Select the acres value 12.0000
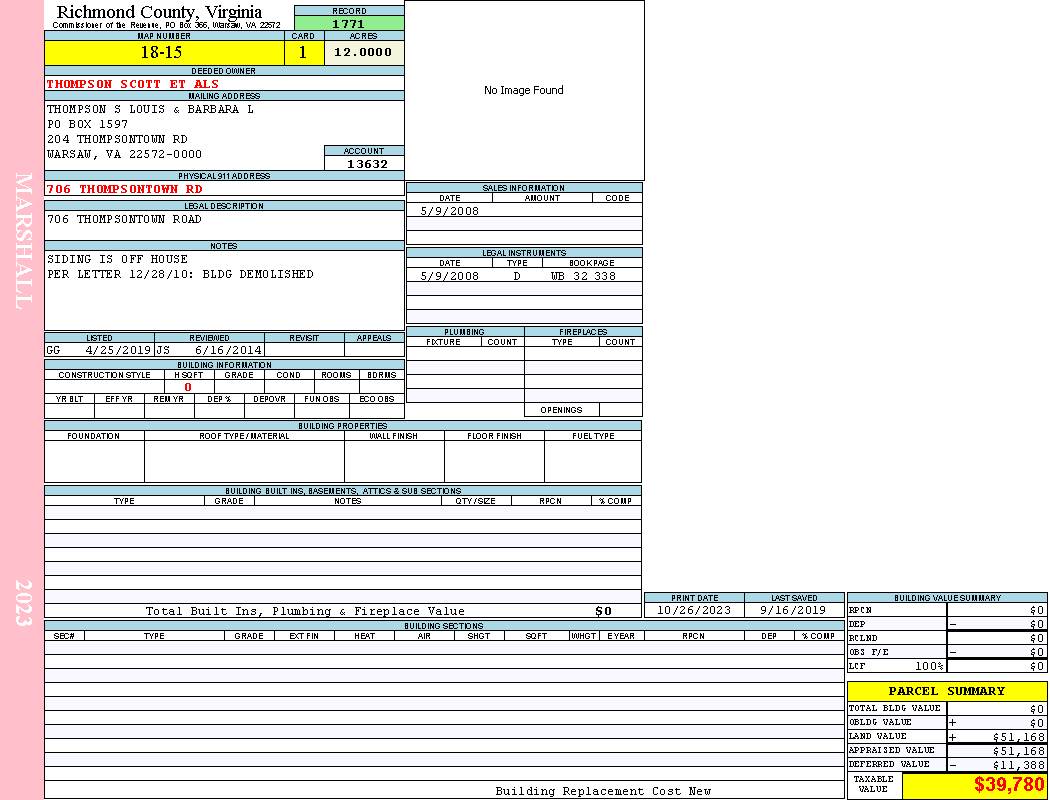Screen dimensions: 1050x800 point(363,53)
